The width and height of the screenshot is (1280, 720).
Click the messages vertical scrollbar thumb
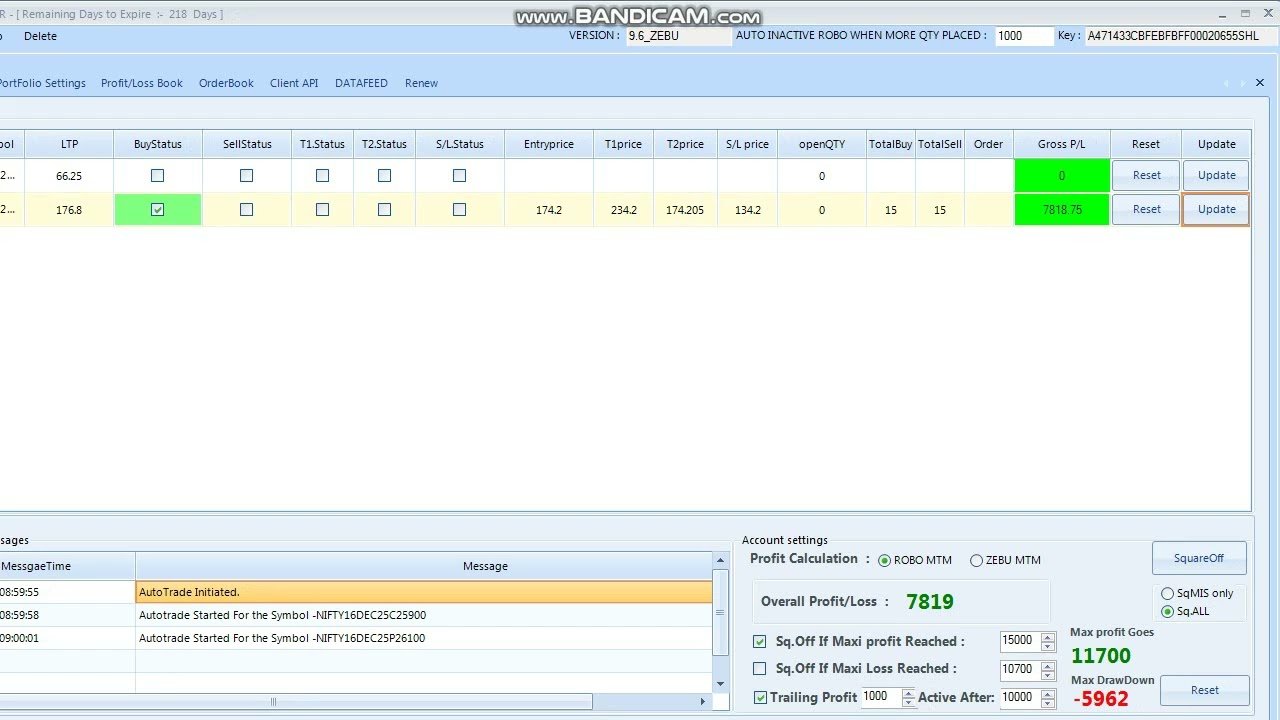pyautogui.click(x=720, y=613)
